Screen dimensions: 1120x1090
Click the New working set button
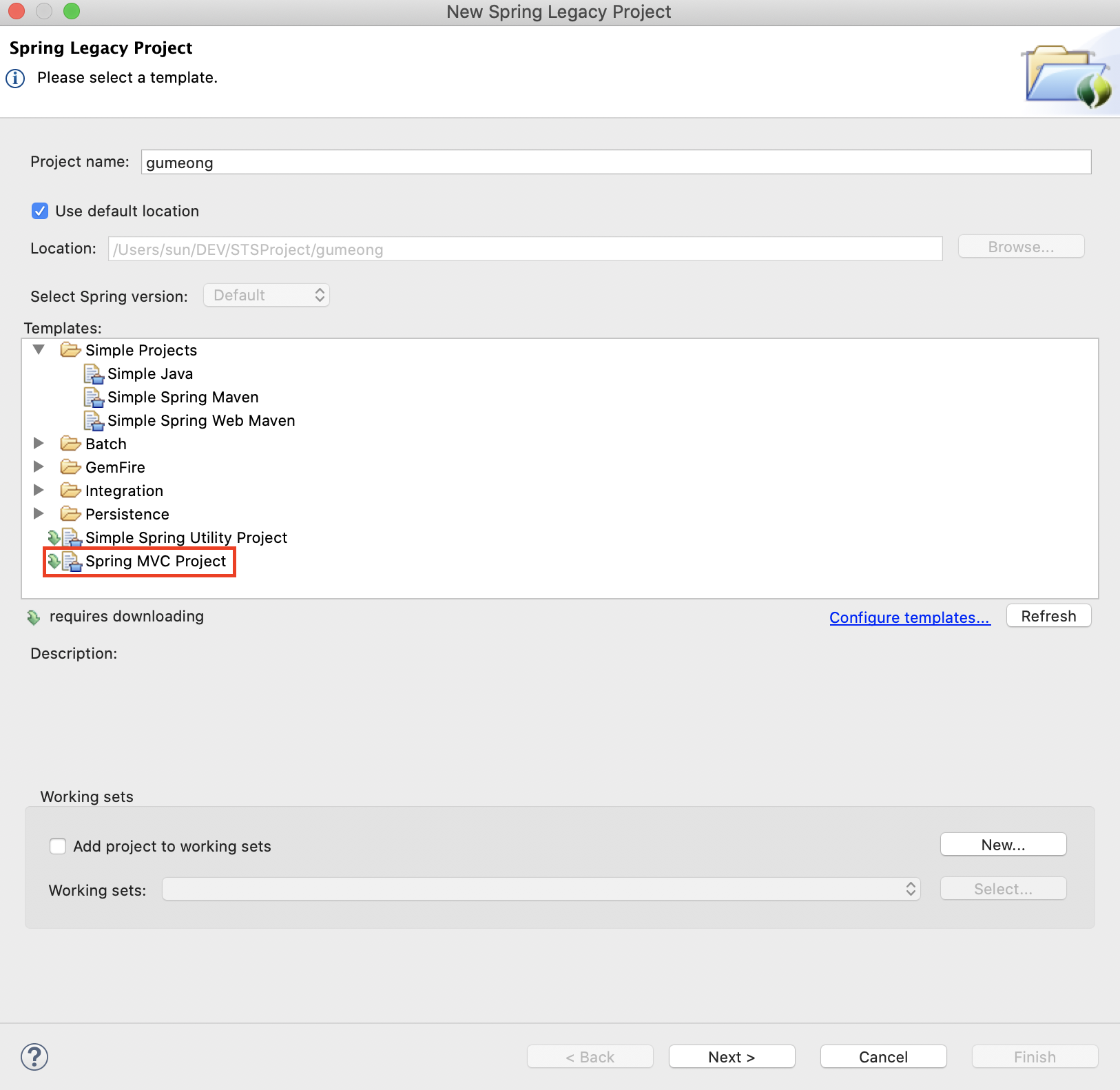click(x=1004, y=845)
